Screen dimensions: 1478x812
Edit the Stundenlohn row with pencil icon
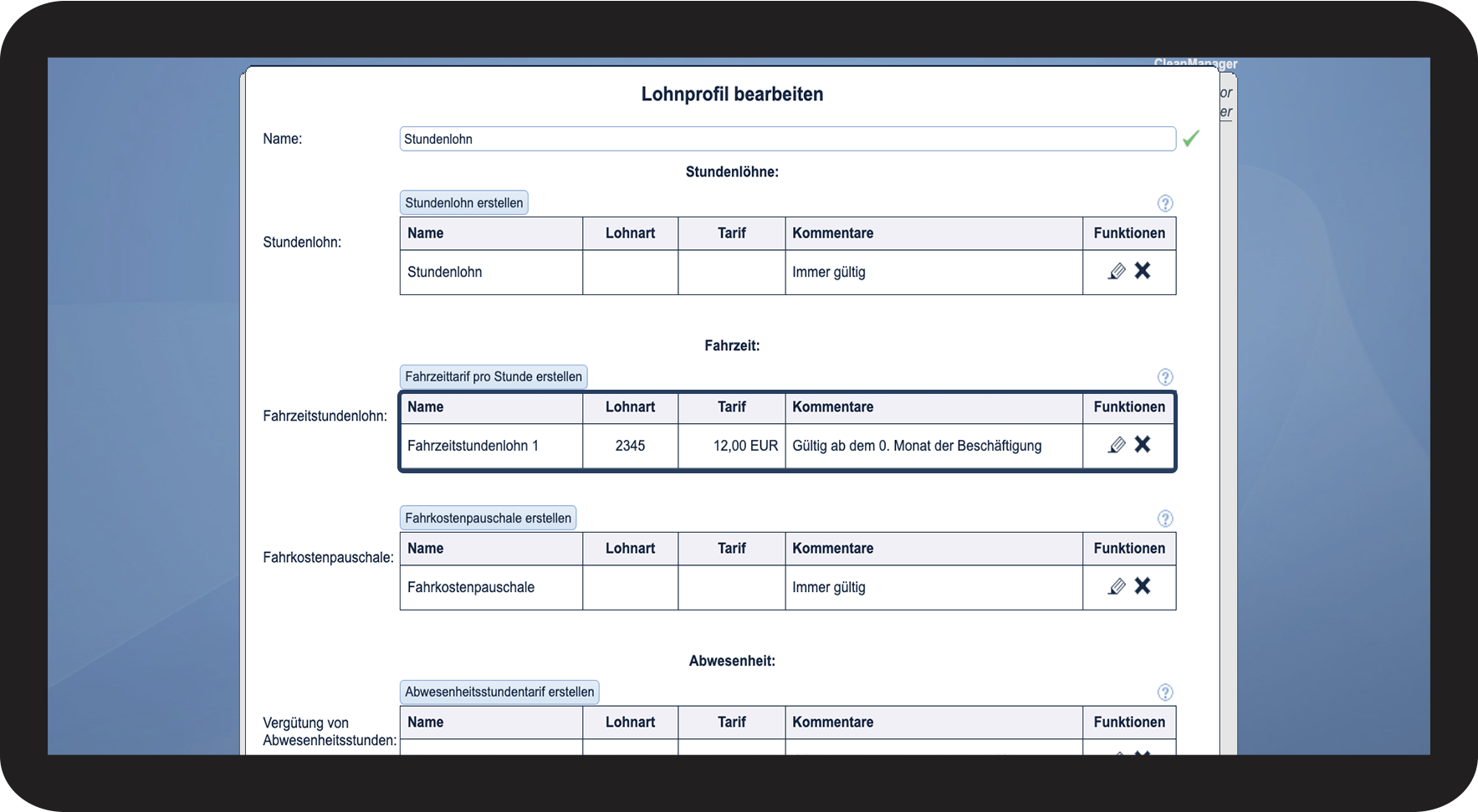[1117, 272]
